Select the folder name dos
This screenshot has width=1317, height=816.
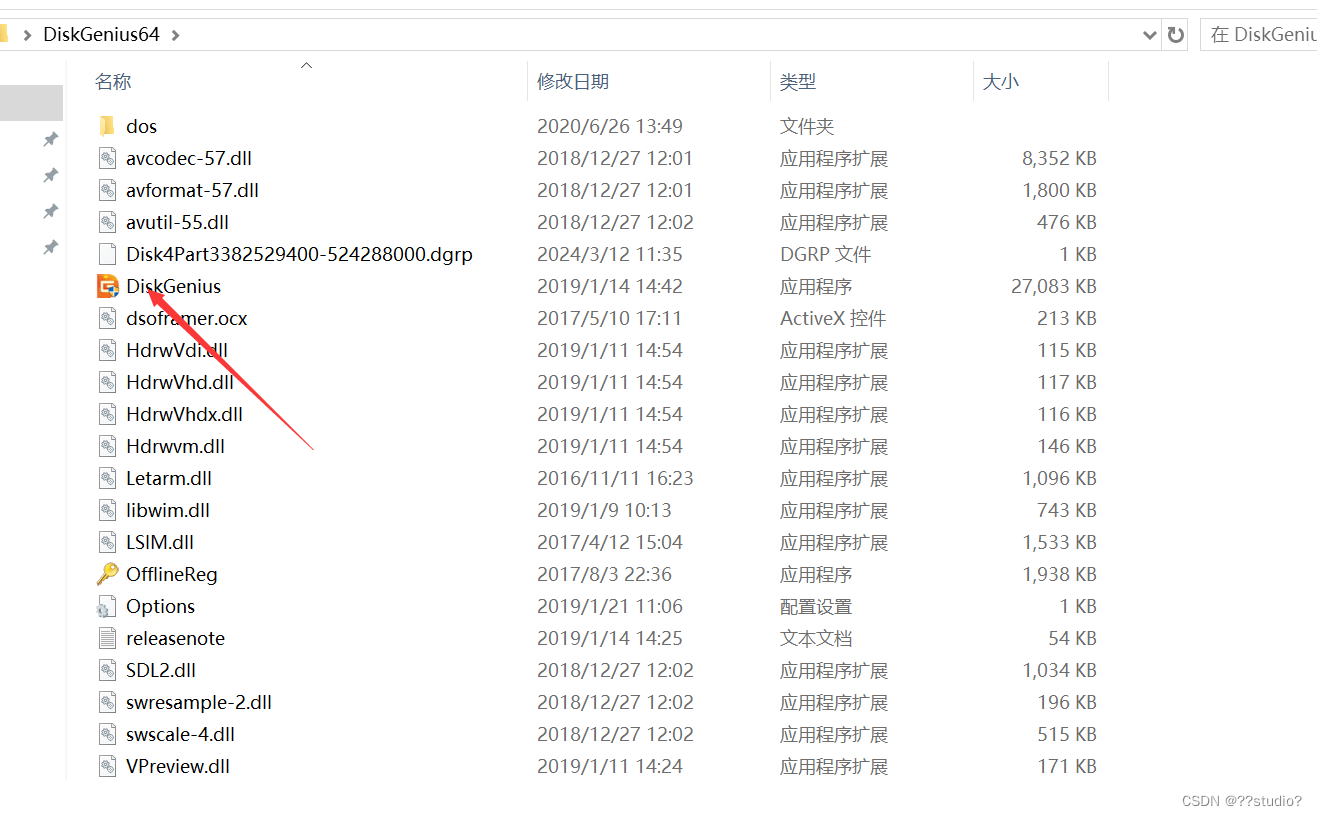tap(141, 126)
